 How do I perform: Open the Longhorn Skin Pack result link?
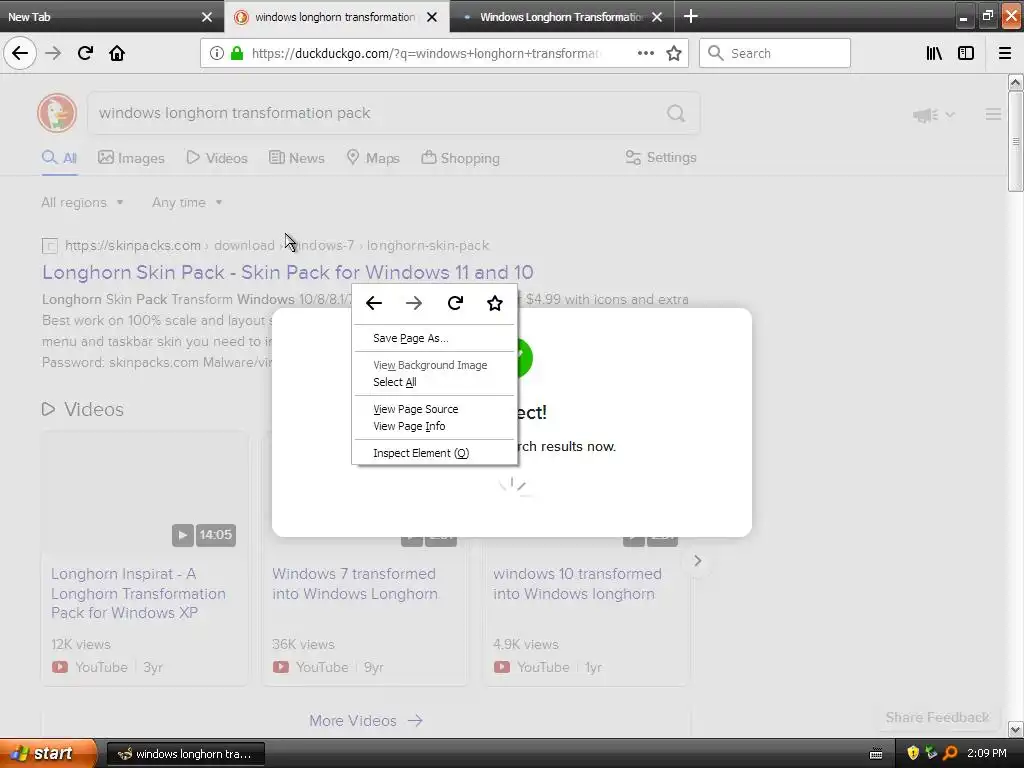pos(287,272)
